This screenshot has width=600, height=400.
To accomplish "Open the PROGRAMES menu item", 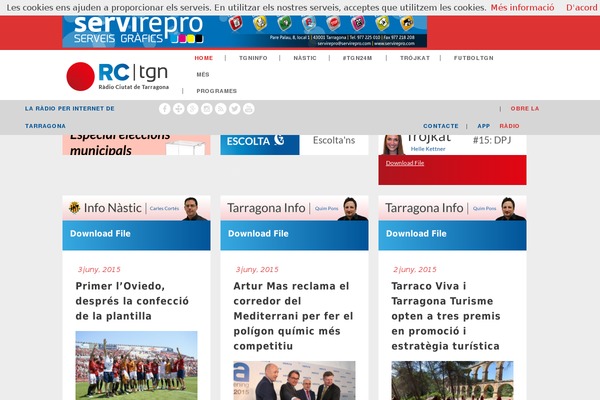I will click(217, 91).
